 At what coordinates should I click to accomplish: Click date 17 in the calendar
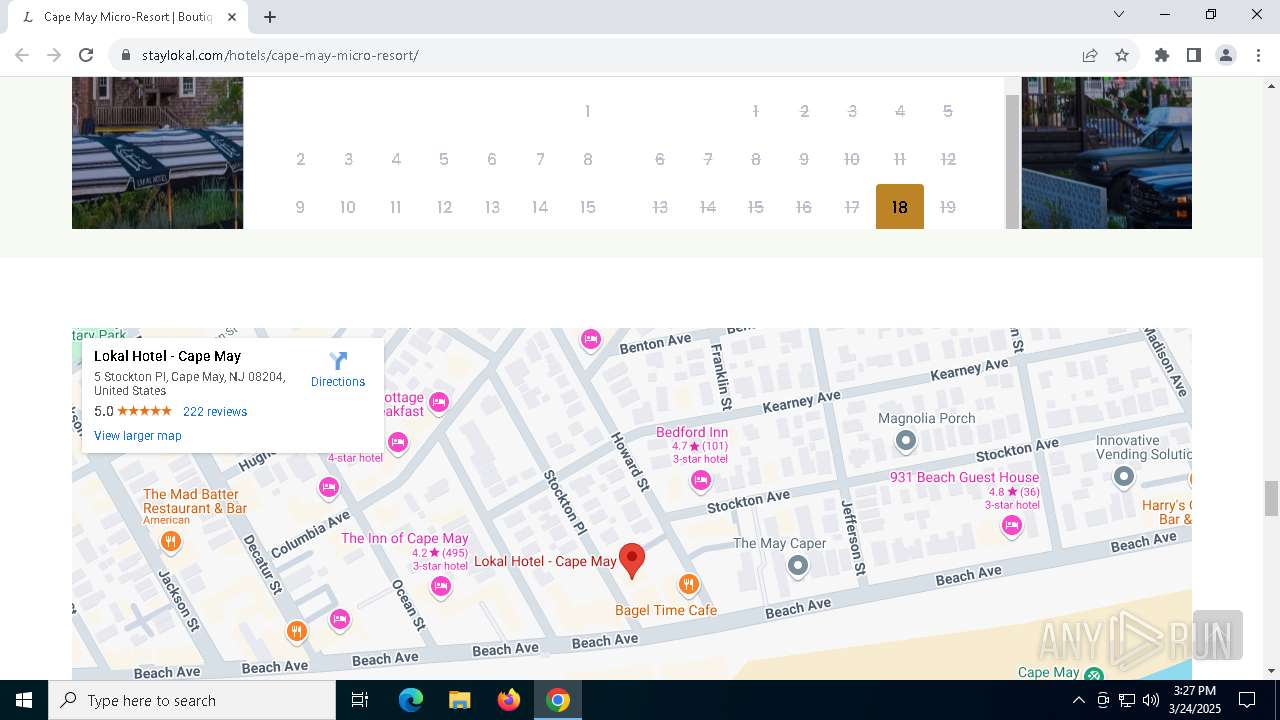coord(852,207)
